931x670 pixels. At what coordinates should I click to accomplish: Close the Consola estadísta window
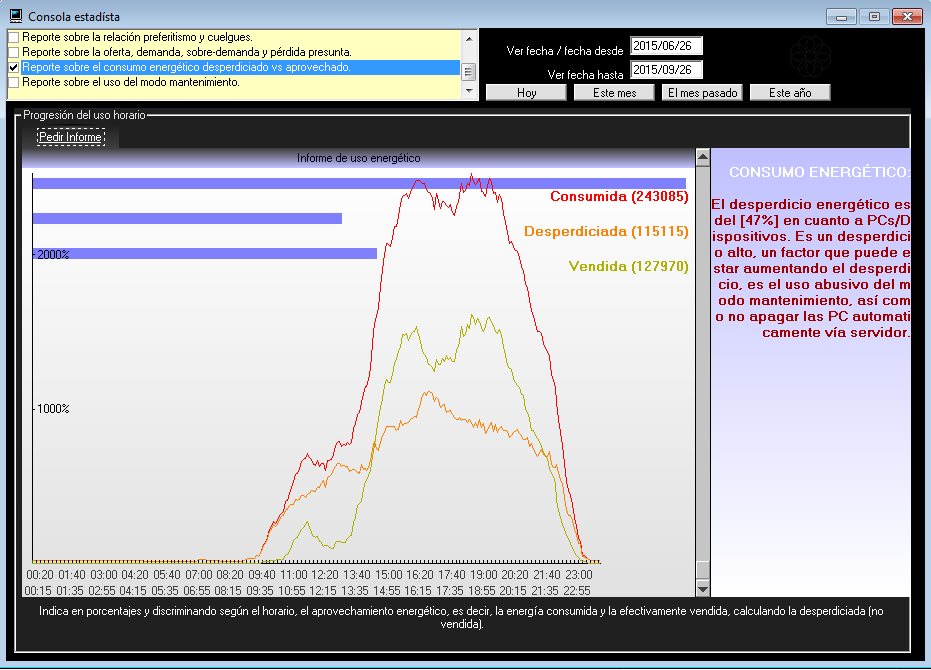pos(907,17)
